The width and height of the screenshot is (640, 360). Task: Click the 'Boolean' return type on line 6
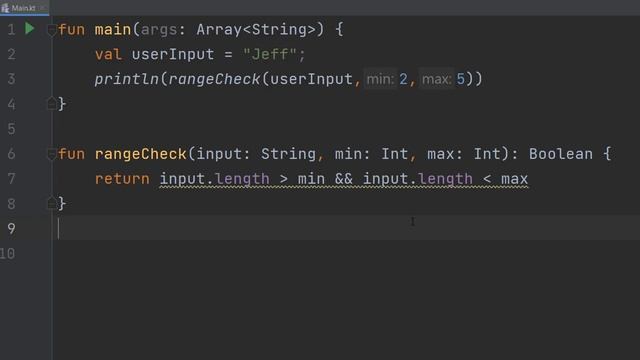point(561,154)
